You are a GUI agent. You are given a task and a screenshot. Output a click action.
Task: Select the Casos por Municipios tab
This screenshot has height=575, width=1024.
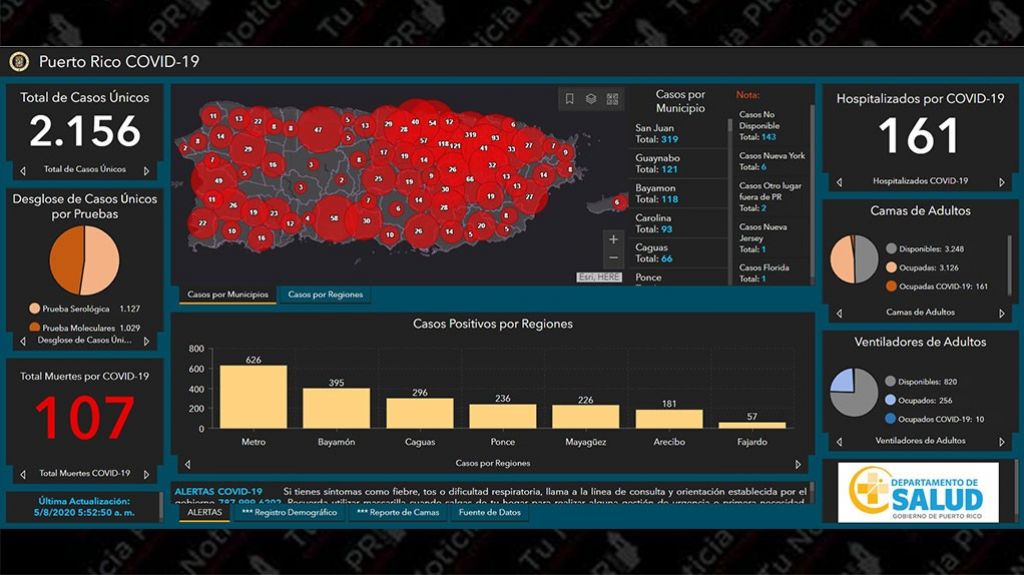tap(228, 295)
